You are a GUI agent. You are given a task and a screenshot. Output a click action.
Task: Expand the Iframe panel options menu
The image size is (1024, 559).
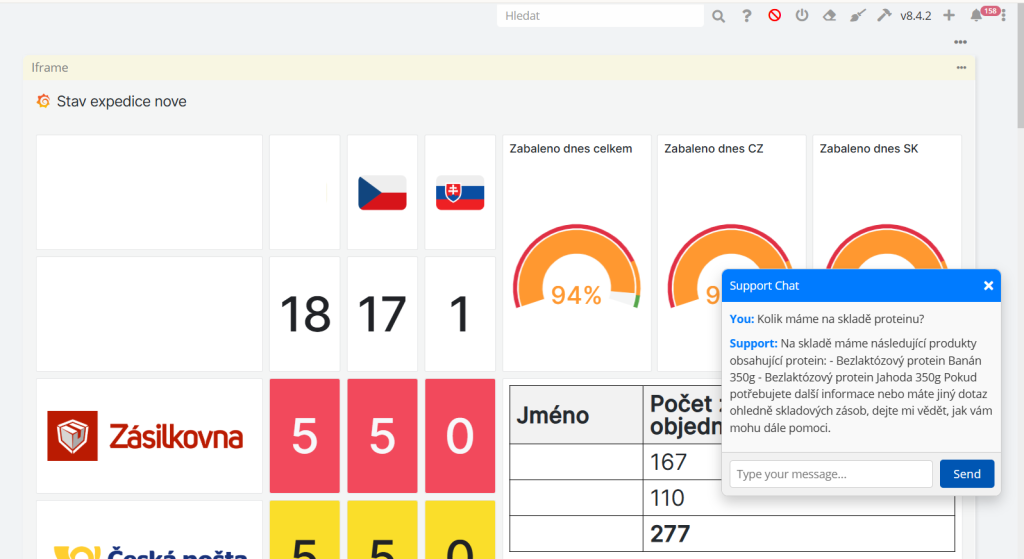(x=961, y=68)
